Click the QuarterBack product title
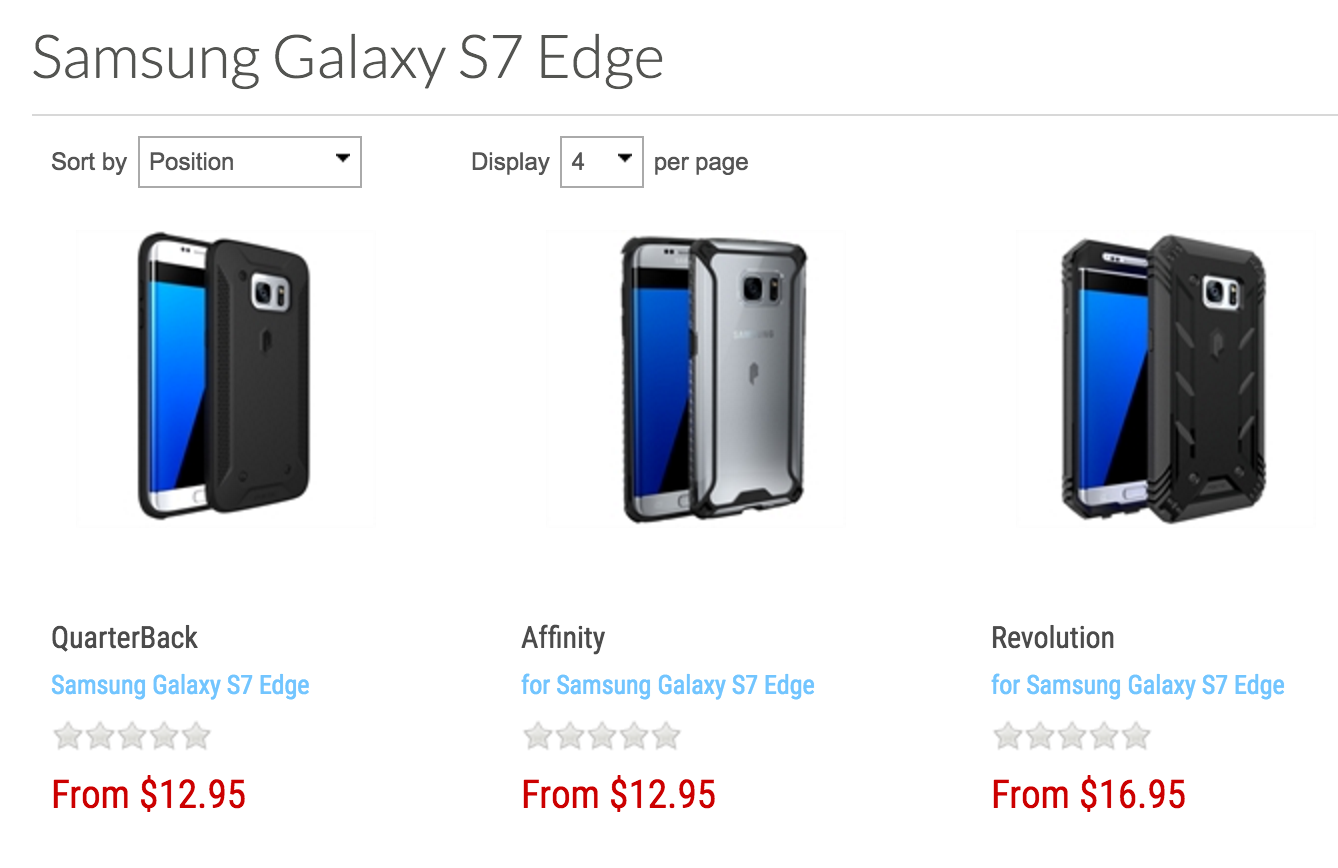Screen dimensions: 1338x868 125,638
